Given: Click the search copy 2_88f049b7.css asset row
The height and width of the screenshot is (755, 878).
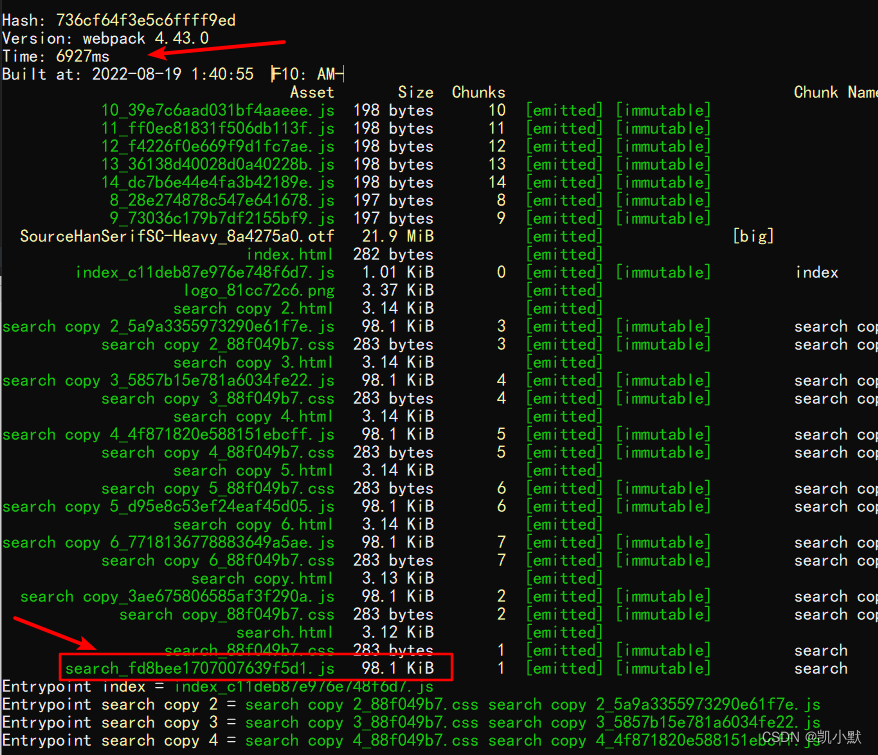Looking at the screenshot, I should (x=218, y=344).
